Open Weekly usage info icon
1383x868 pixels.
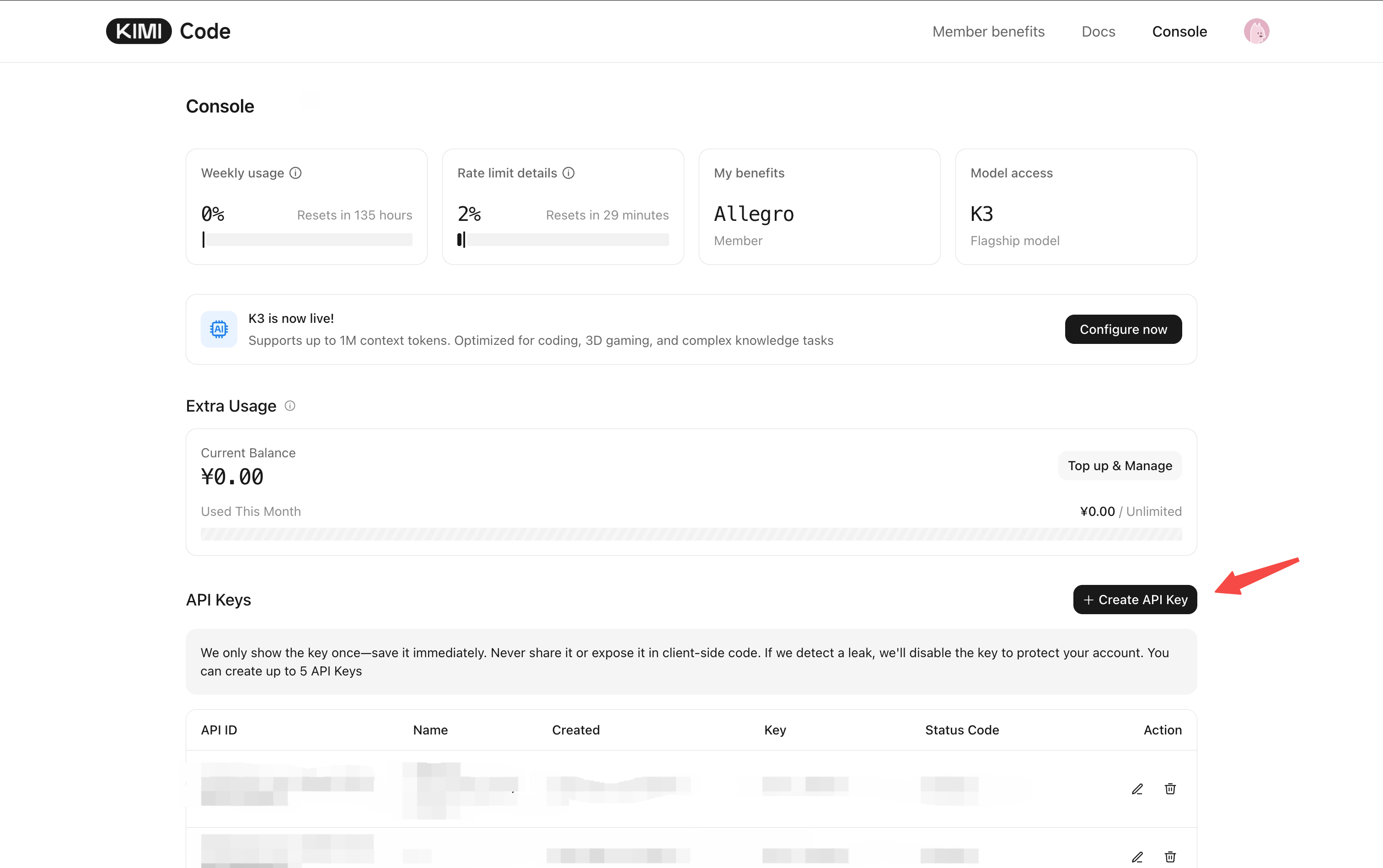tap(295, 173)
